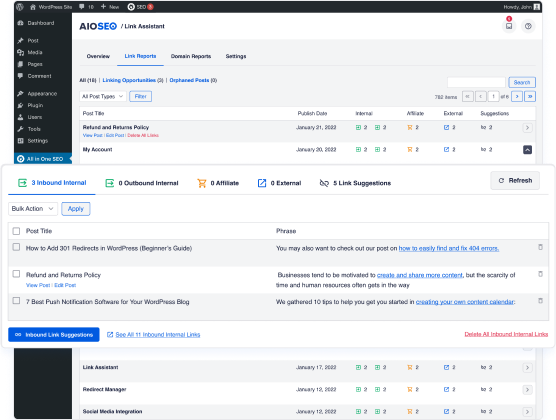
Task: Collapse the My Account row
Action: 527,150
